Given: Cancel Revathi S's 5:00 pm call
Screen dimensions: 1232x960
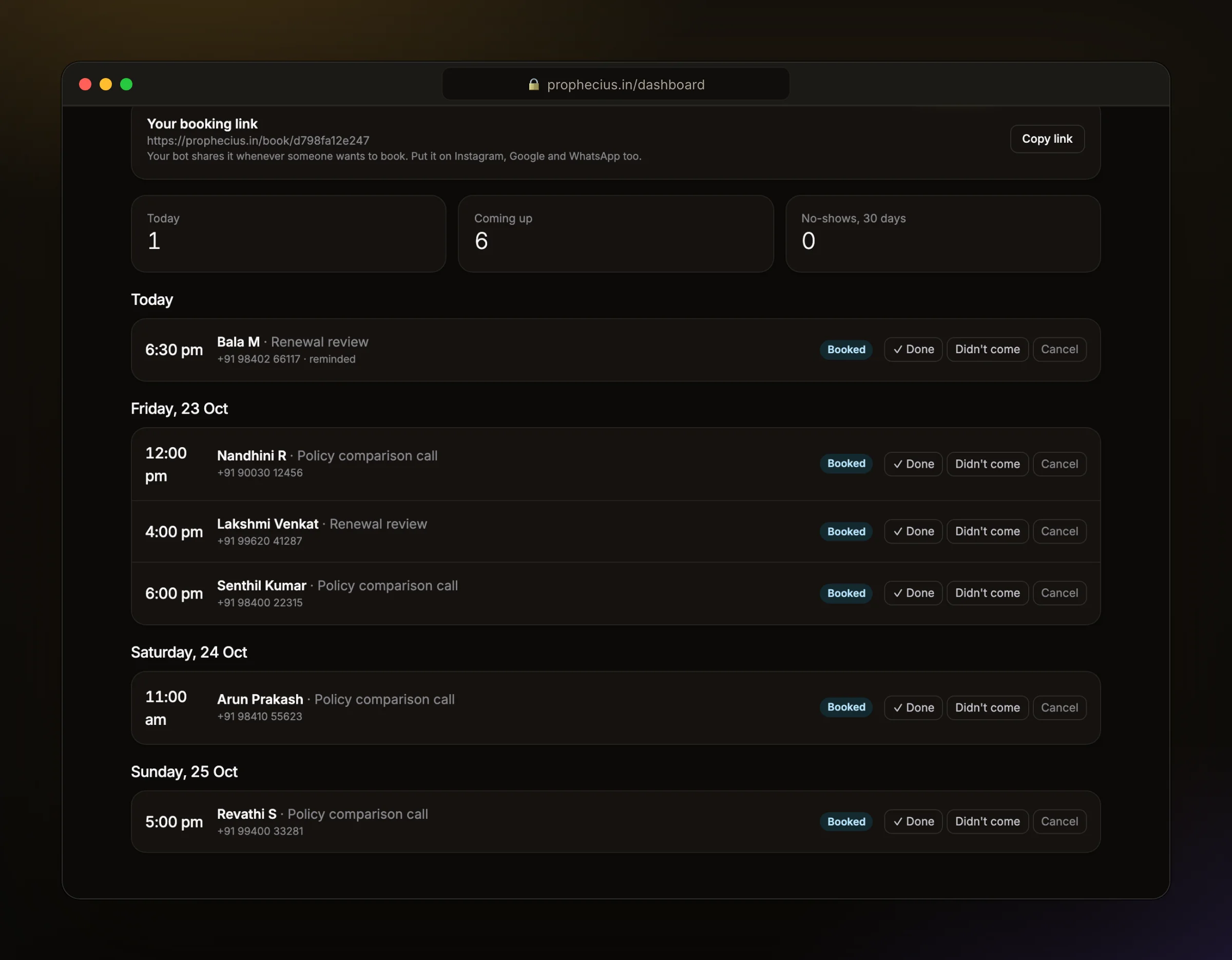Looking at the screenshot, I should (x=1059, y=821).
